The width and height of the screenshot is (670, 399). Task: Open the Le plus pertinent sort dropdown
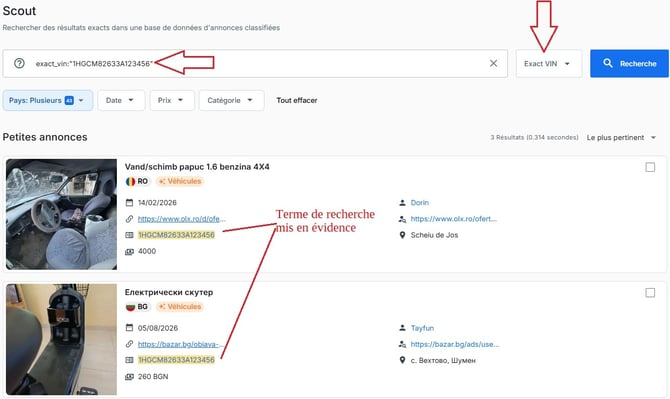pos(621,138)
